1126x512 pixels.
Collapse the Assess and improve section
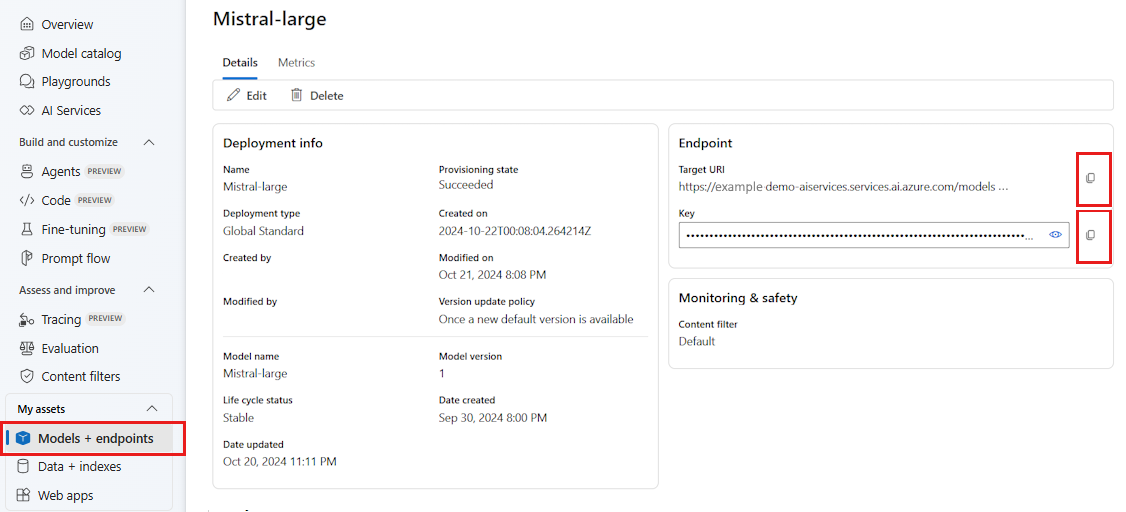(149, 290)
